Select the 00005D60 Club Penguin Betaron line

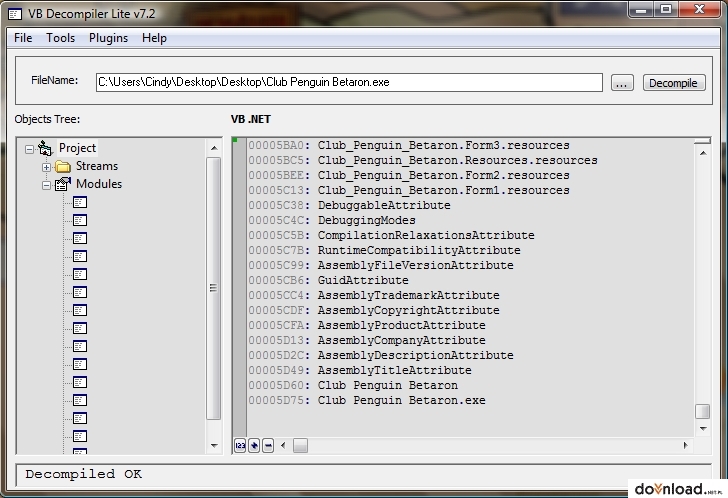click(x=353, y=385)
